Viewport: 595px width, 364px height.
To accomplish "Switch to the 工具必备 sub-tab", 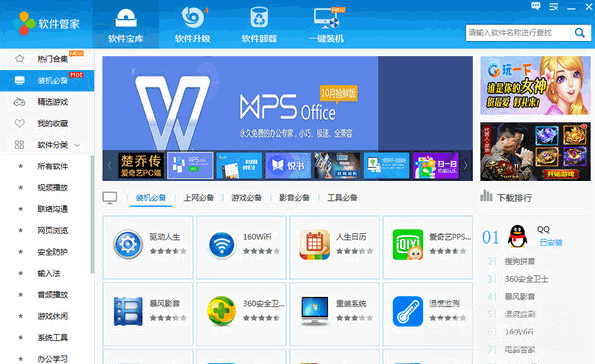I will coord(342,198).
